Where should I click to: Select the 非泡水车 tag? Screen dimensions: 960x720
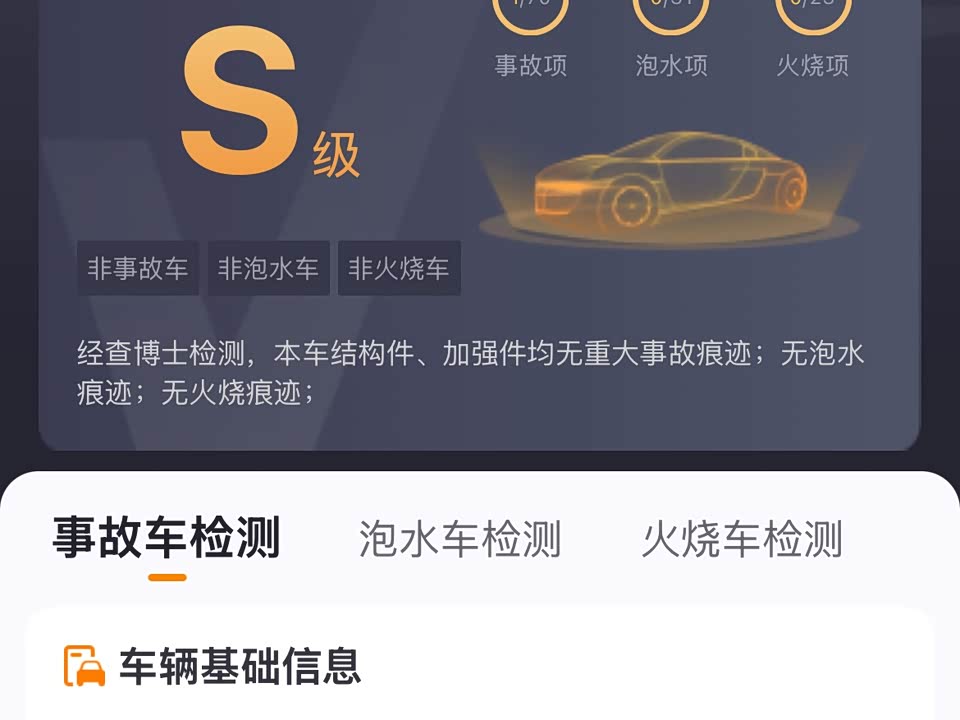click(x=268, y=268)
